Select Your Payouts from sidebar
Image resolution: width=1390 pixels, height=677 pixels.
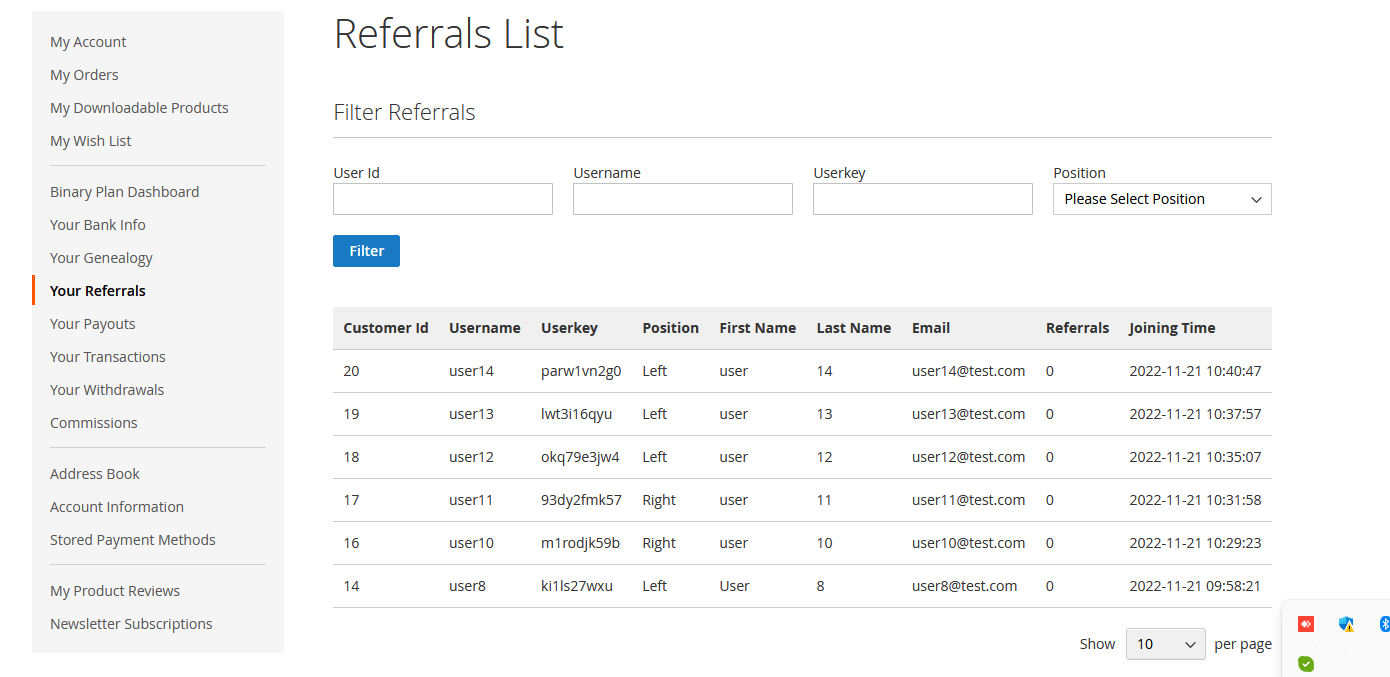click(92, 324)
